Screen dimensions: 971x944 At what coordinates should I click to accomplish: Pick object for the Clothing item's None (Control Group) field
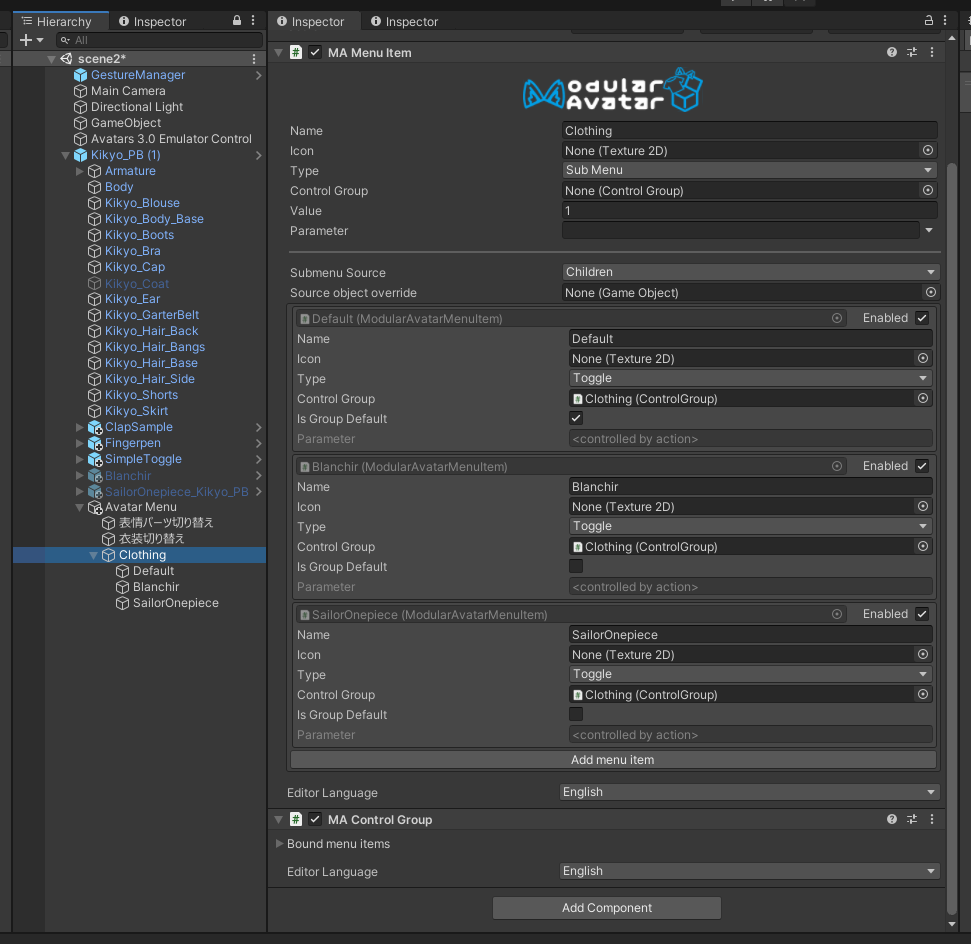pos(928,191)
